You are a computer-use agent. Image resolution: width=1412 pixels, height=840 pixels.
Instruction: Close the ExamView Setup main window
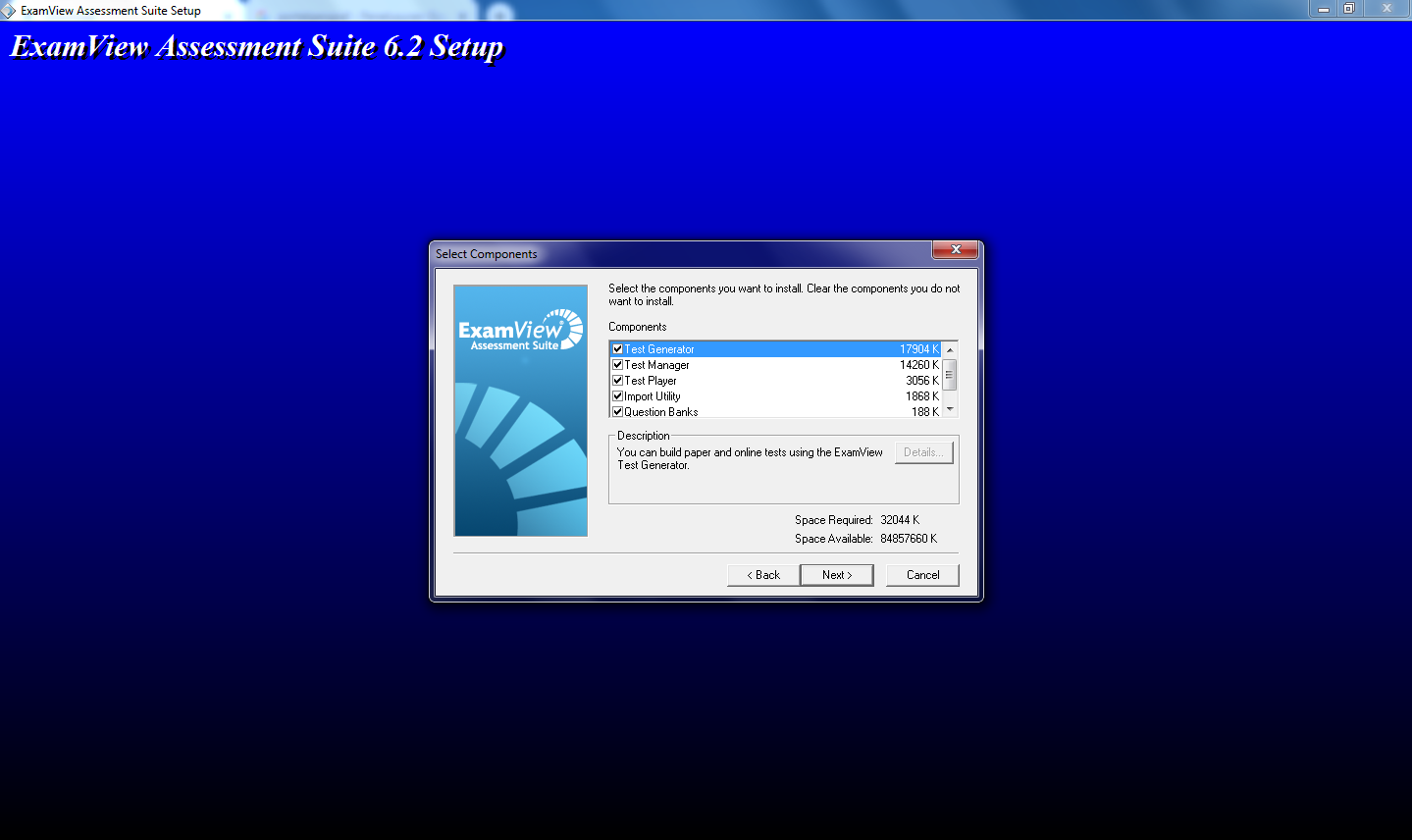pyautogui.click(x=1386, y=9)
